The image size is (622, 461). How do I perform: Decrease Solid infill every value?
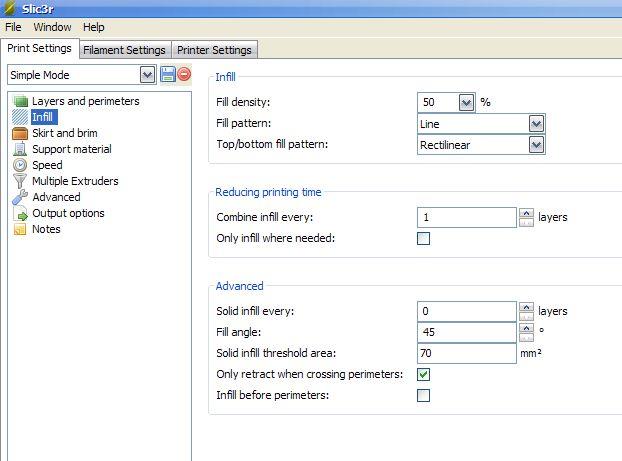526,317
